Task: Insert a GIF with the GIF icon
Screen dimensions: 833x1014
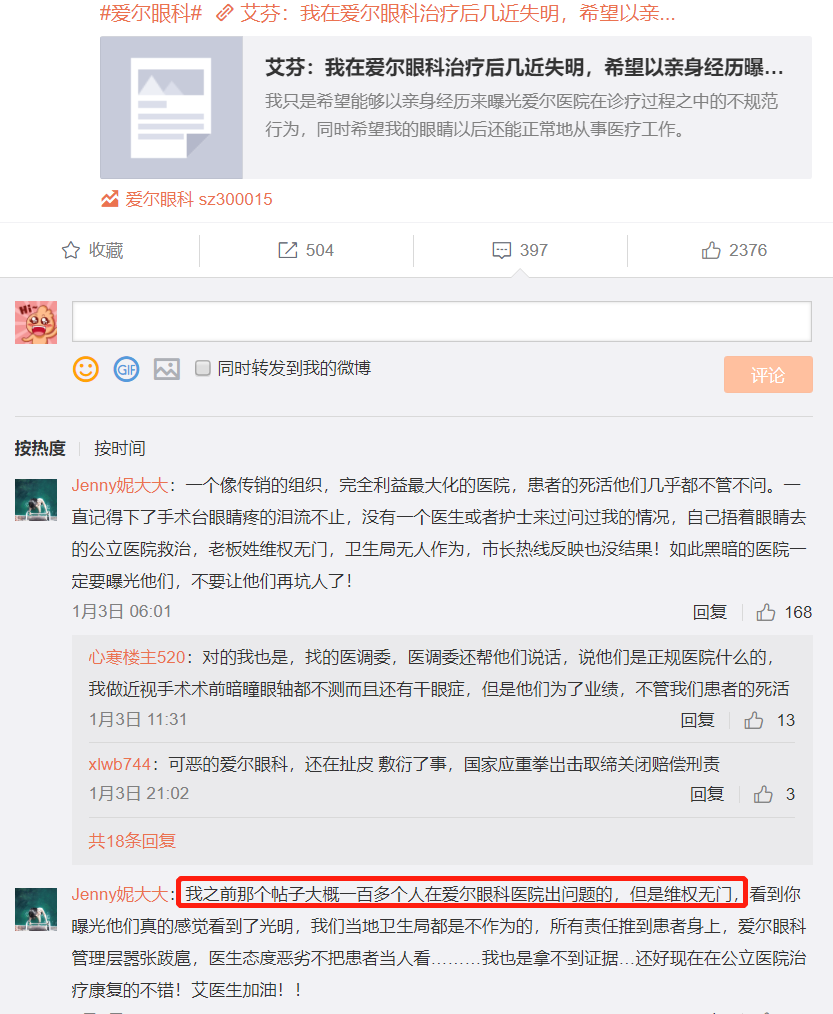Action: [127, 369]
